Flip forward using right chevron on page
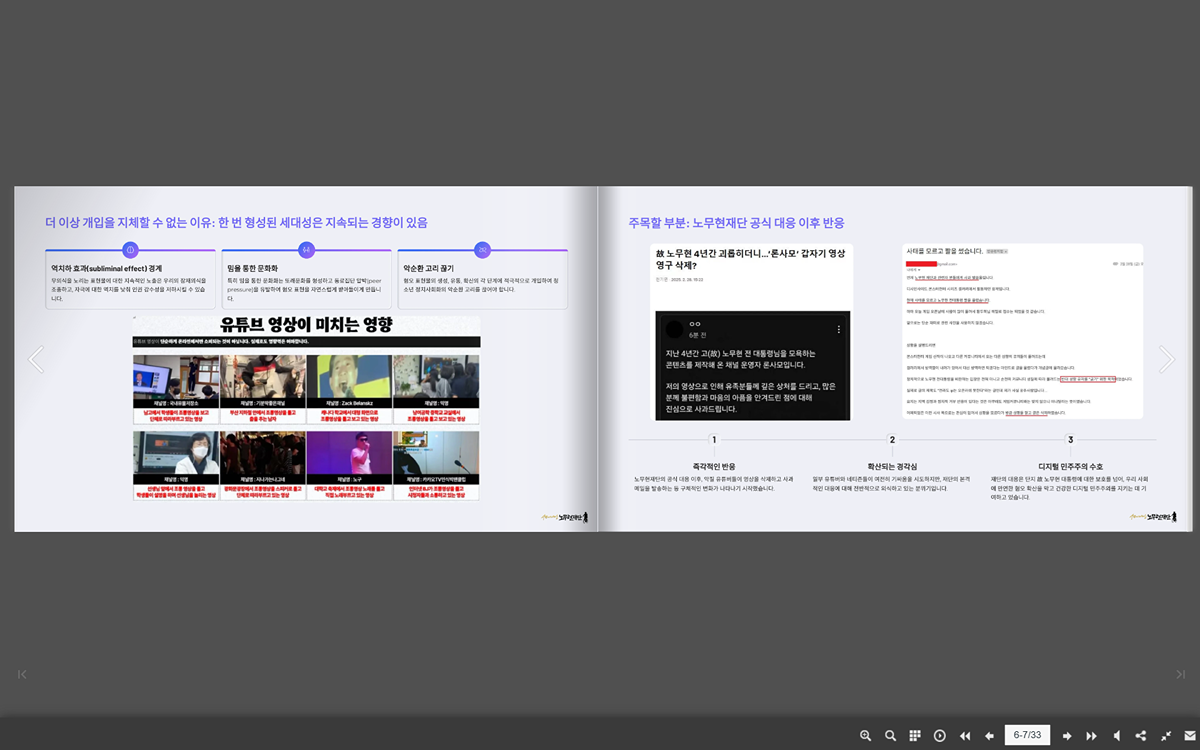This screenshot has width=1200, height=750. pos(1166,359)
